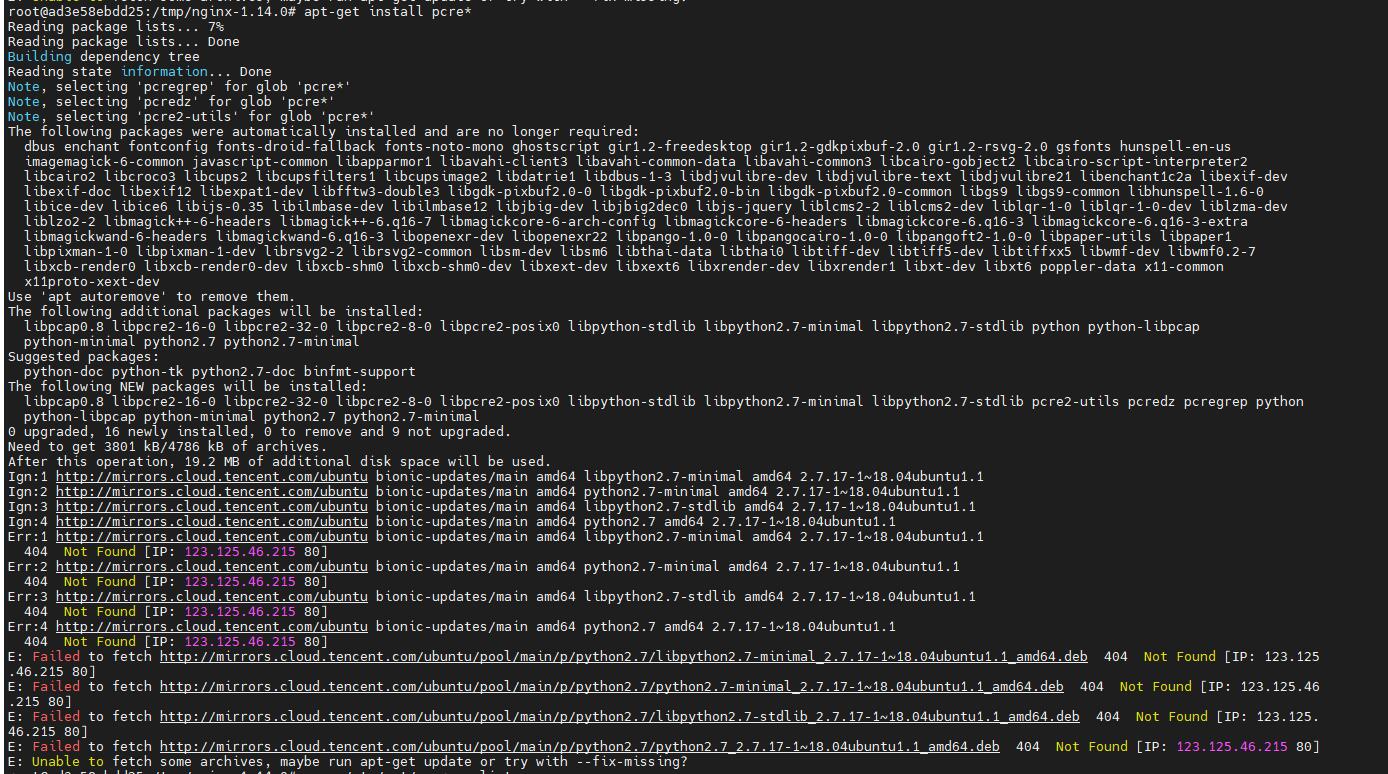
Task: Follow the failed libpython2.7-stdlib .deb URL
Action: click(619, 717)
